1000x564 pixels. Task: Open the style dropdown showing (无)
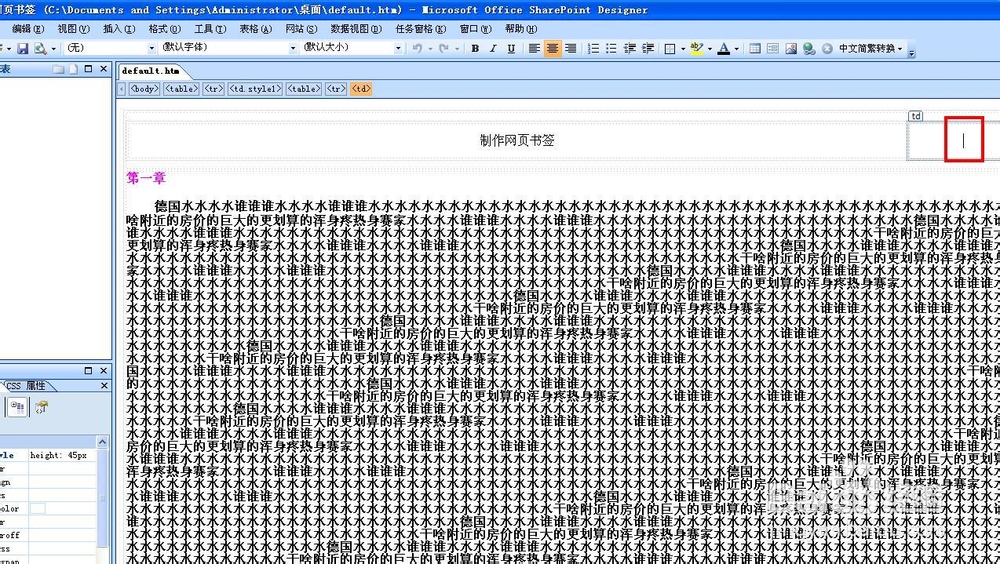151,48
